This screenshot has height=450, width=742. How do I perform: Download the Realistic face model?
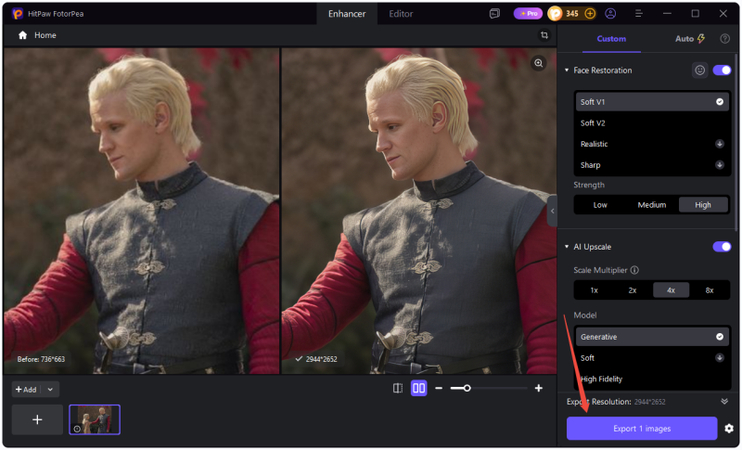[719, 144]
